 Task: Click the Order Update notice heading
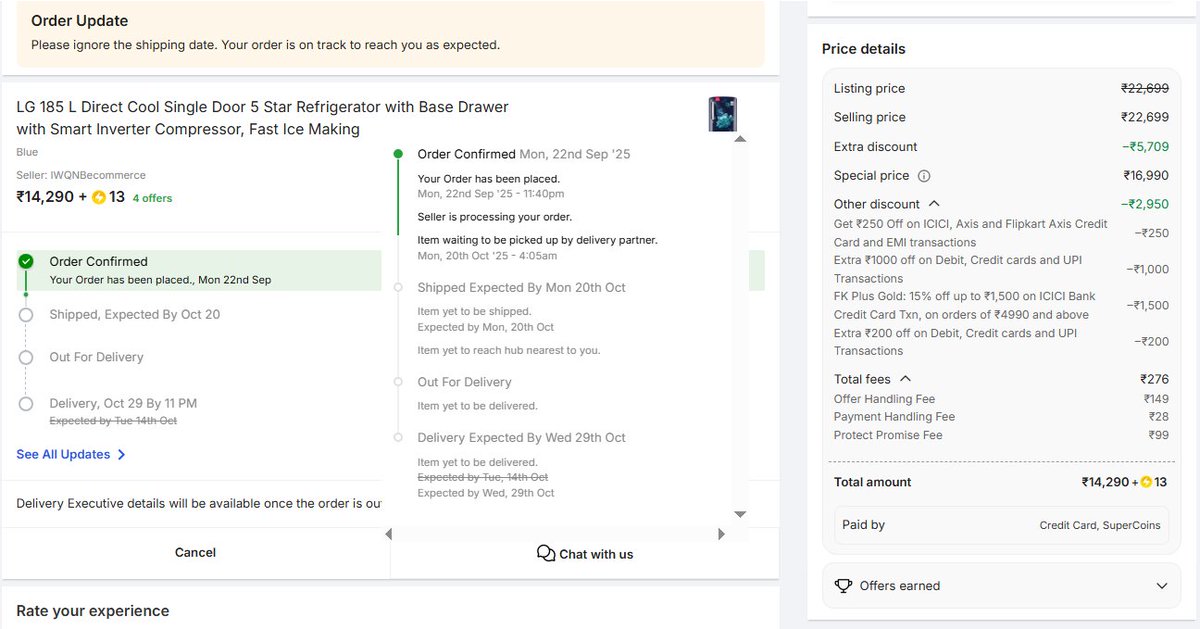(79, 21)
